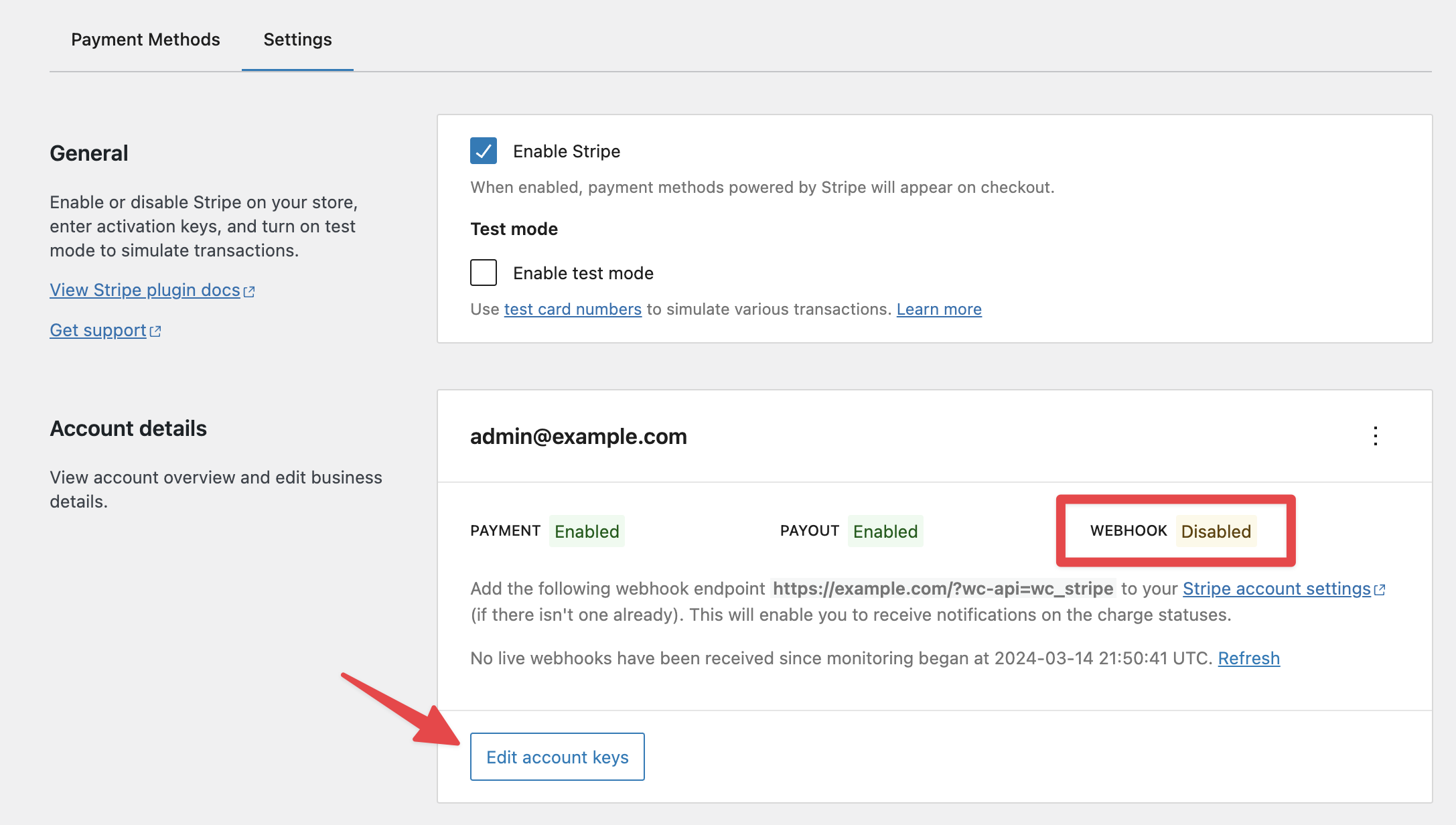Click the external-link icon after Stripe account settings

pyautogui.click(x=1379, y=589)
